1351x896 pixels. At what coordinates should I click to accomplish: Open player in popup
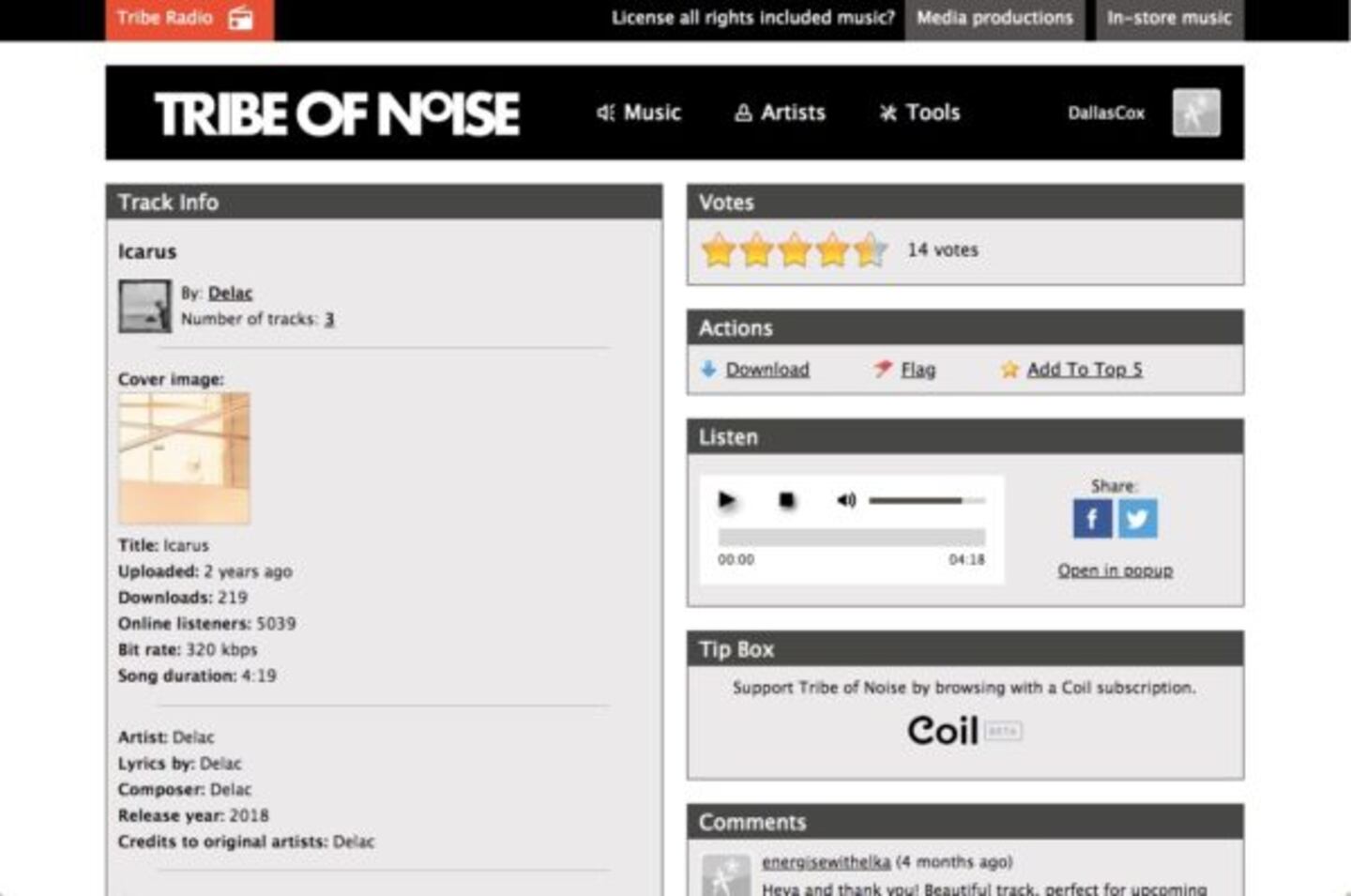pos(1115,570)
